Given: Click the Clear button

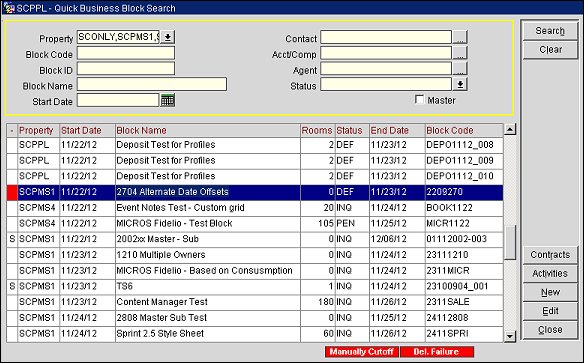Looking at the screenshot, I should pos(550,50).
